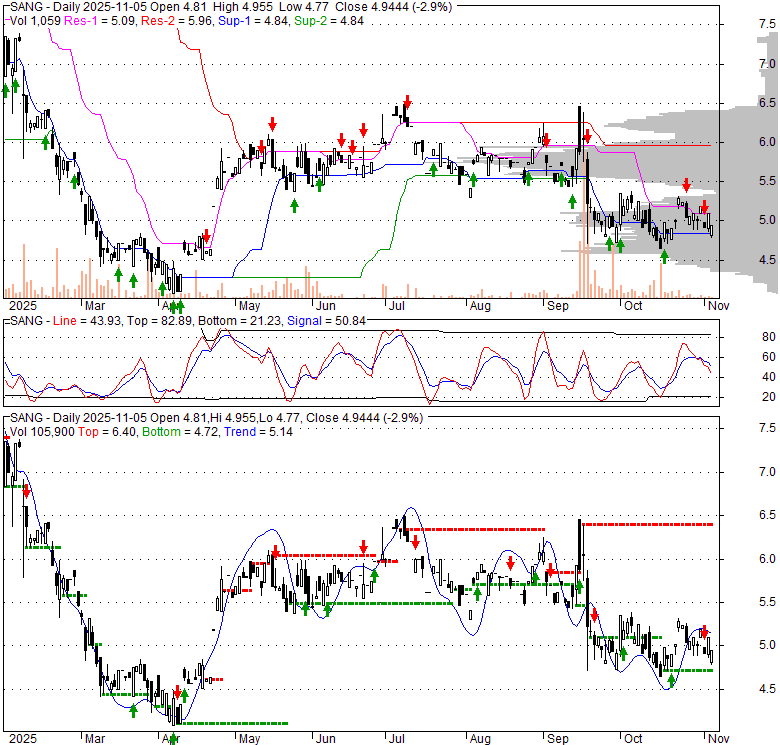
Task: Select the Oct label on bottom chart time axis
Action: pyautogui.click(x=633, y=739)
